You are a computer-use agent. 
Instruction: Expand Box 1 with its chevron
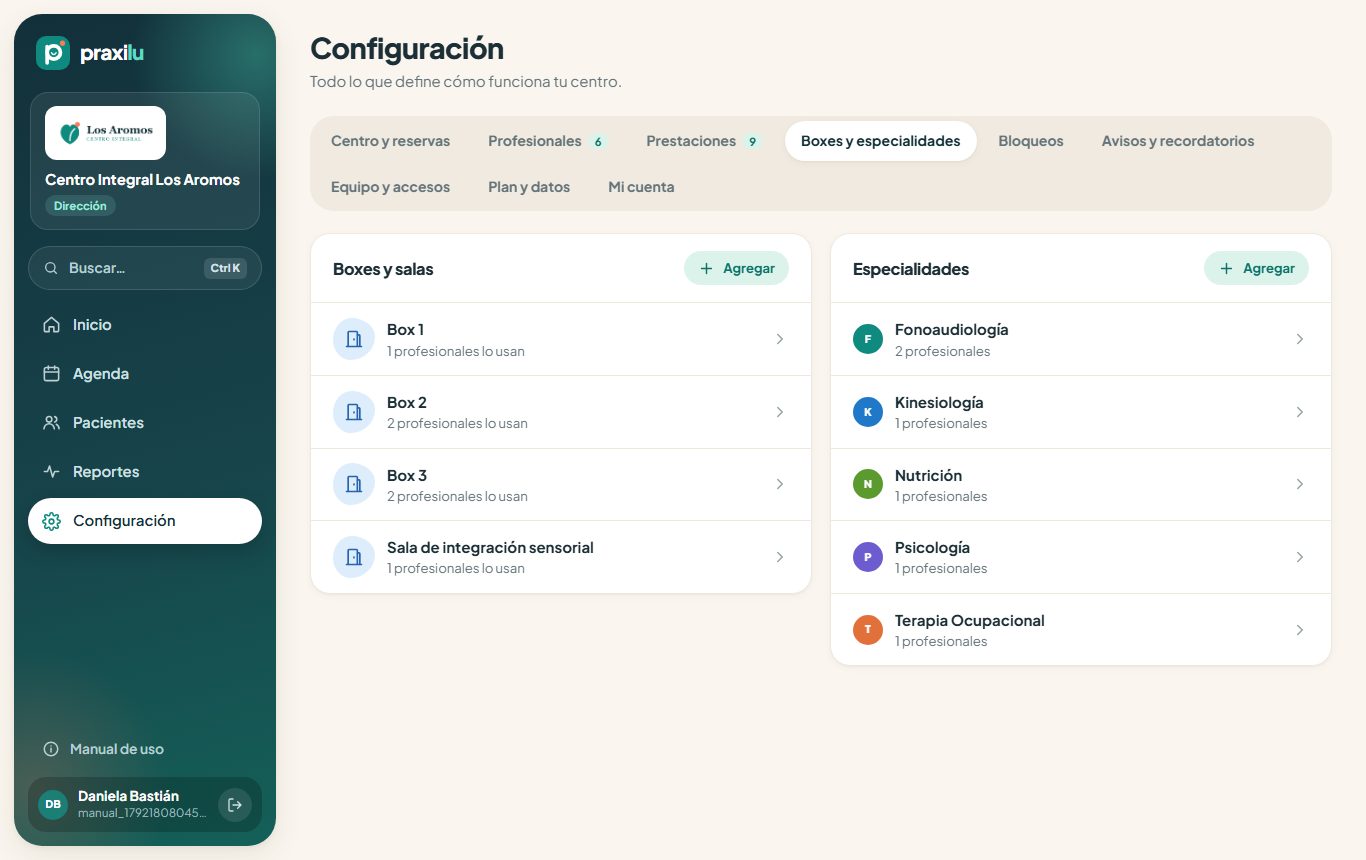[x=780, y=339]
